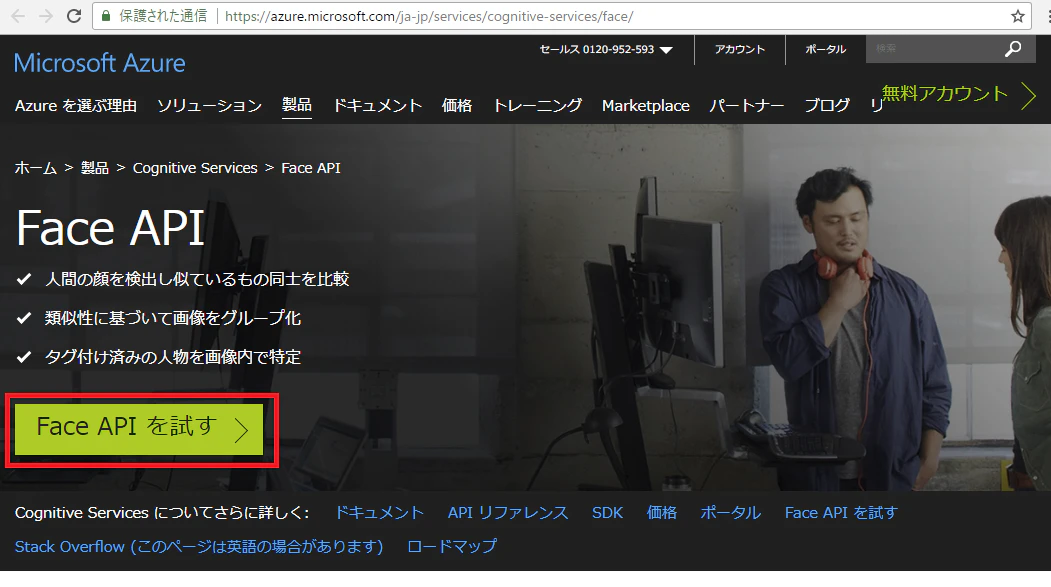The height and width of the screenshot is (587, 1051).
Task: Click the arrow beside 無料アカウント
Action: pos(1028,96)
